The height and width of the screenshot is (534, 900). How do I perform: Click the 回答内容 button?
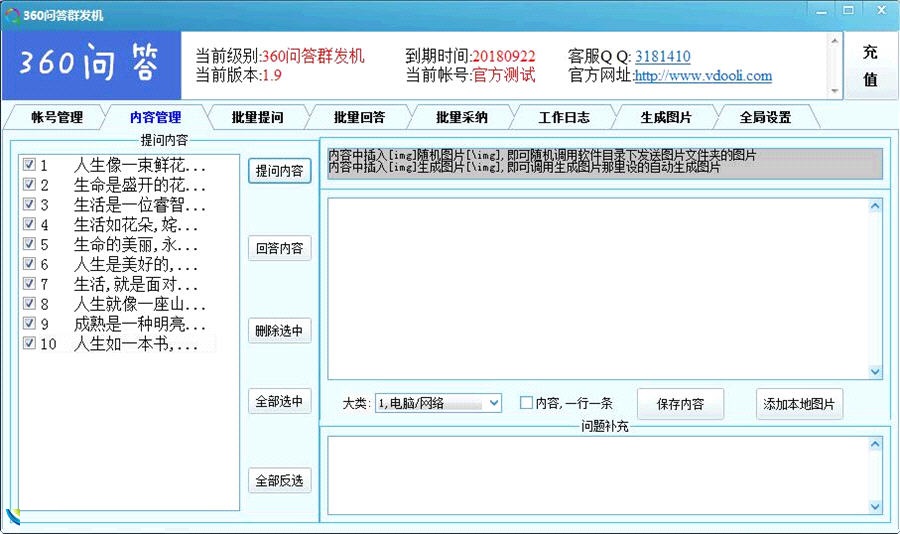pyautogui.click(x=280, y=248)
